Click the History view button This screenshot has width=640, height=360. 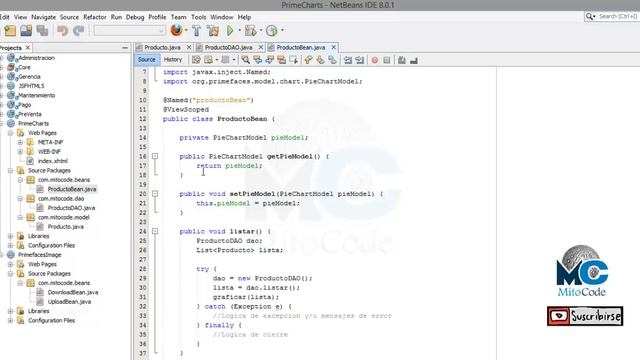pos(173,60)
